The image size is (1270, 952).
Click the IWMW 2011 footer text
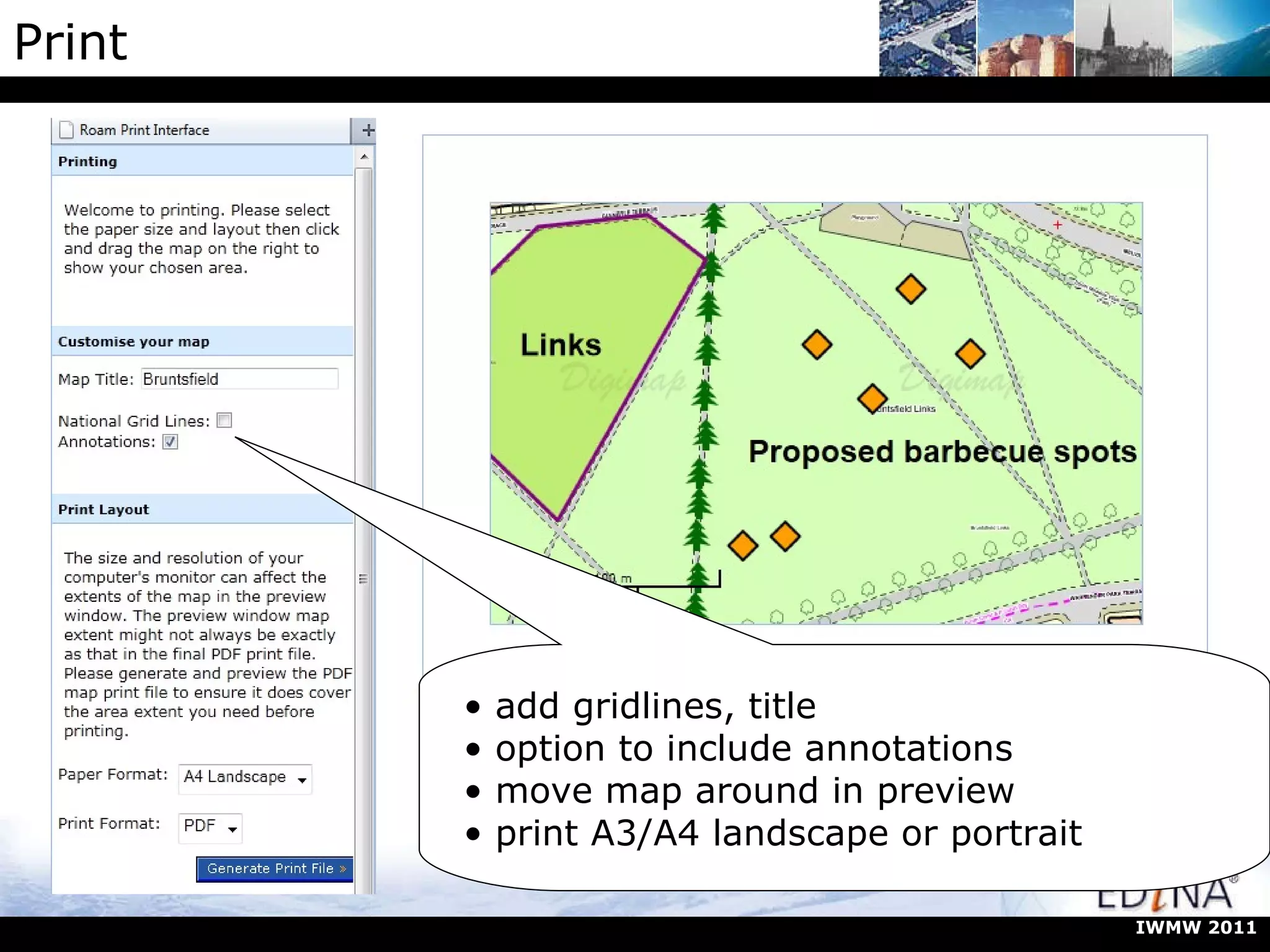1196,927
